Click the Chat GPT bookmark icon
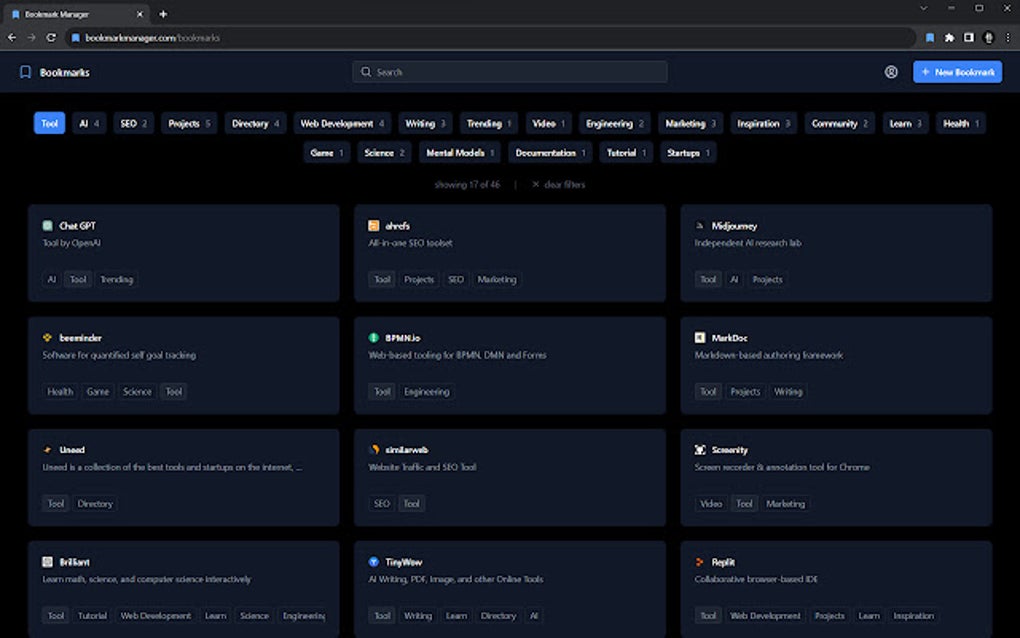This screenshot has width=1020, height=638. 46,225
